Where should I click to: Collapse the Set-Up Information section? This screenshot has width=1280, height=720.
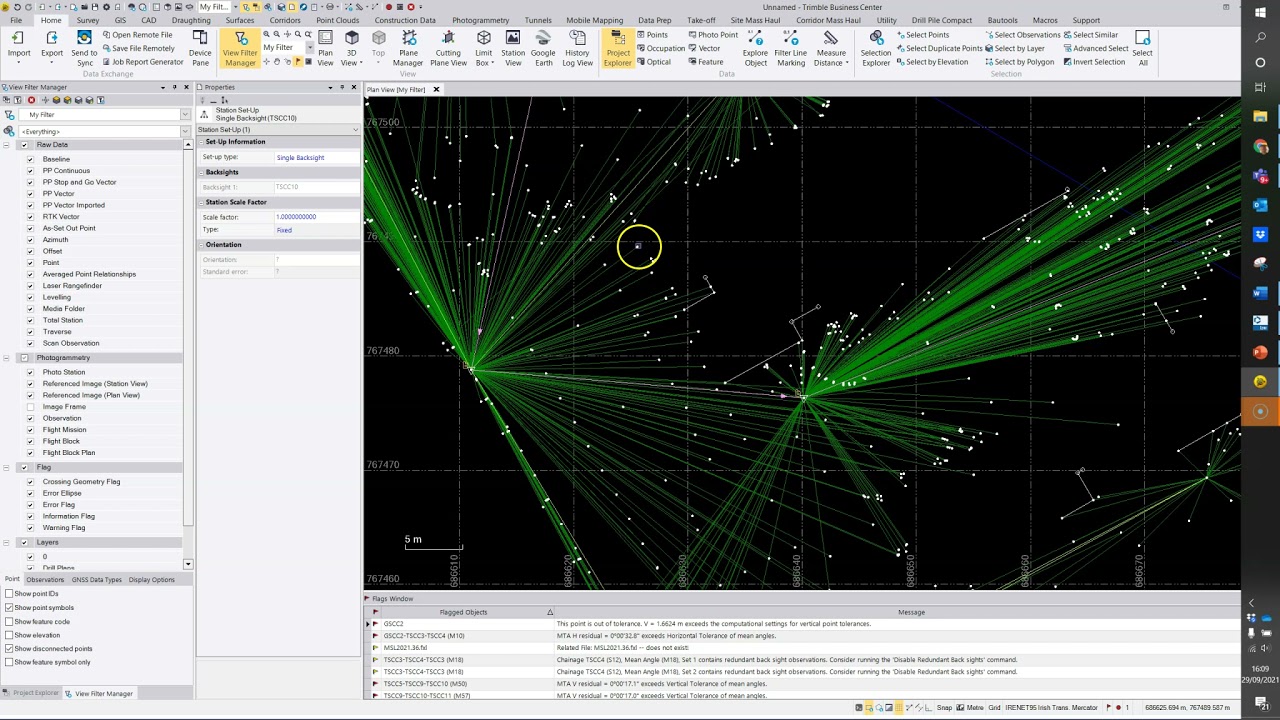click(x=201, y=142)
